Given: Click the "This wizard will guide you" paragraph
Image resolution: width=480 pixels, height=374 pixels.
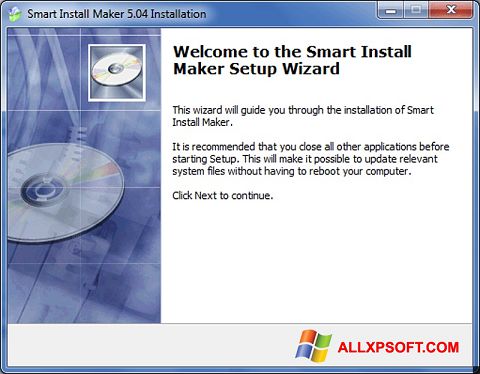Looking at the screenshot, I should click(303, 116).
